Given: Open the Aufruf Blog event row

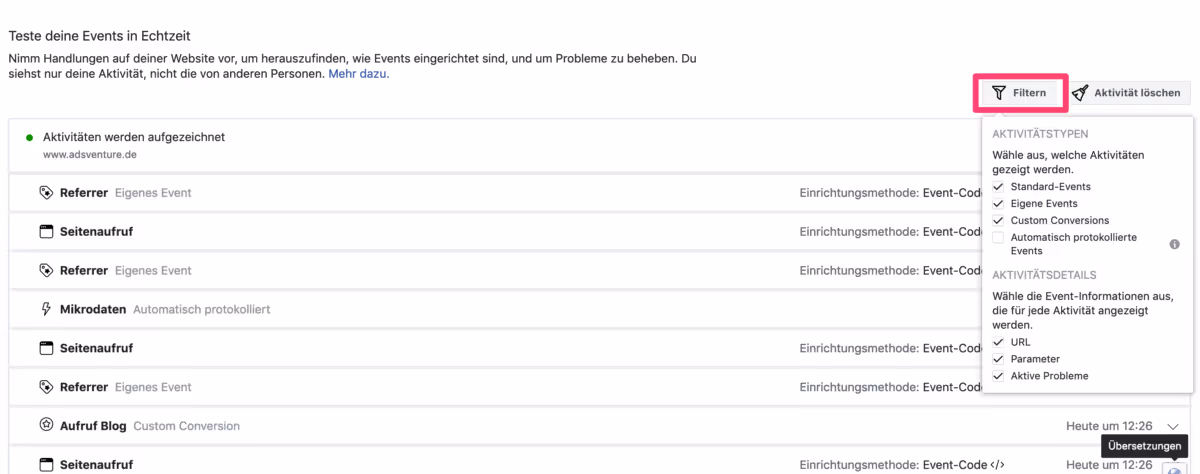Looking at the screenshot, I should [x=600, y=426].
